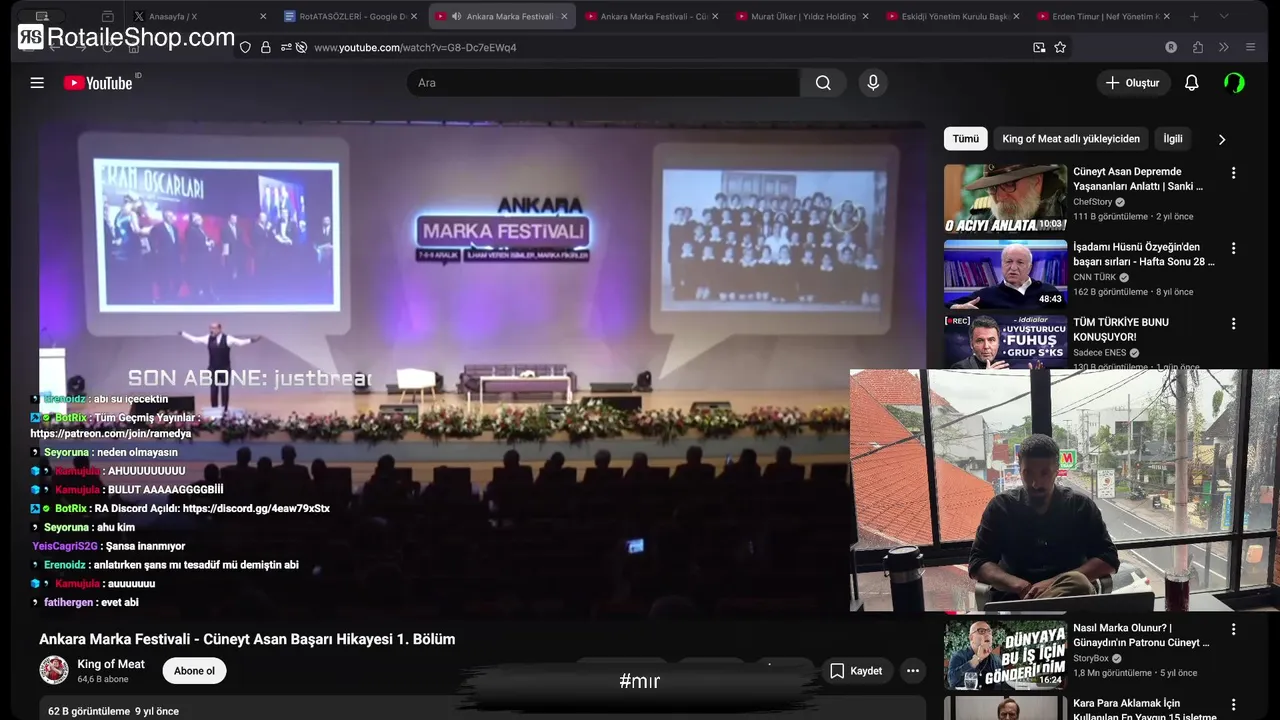Open İşadamı Hüsnü Özyeğin'den başarı sırları title
Viewport: 1280px width, 720px height.
(1144, 254)
